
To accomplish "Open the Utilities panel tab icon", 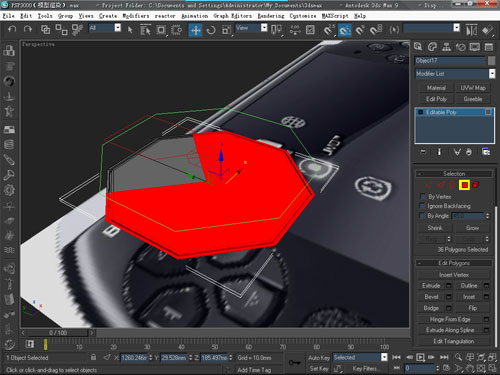I will [489, 47].
